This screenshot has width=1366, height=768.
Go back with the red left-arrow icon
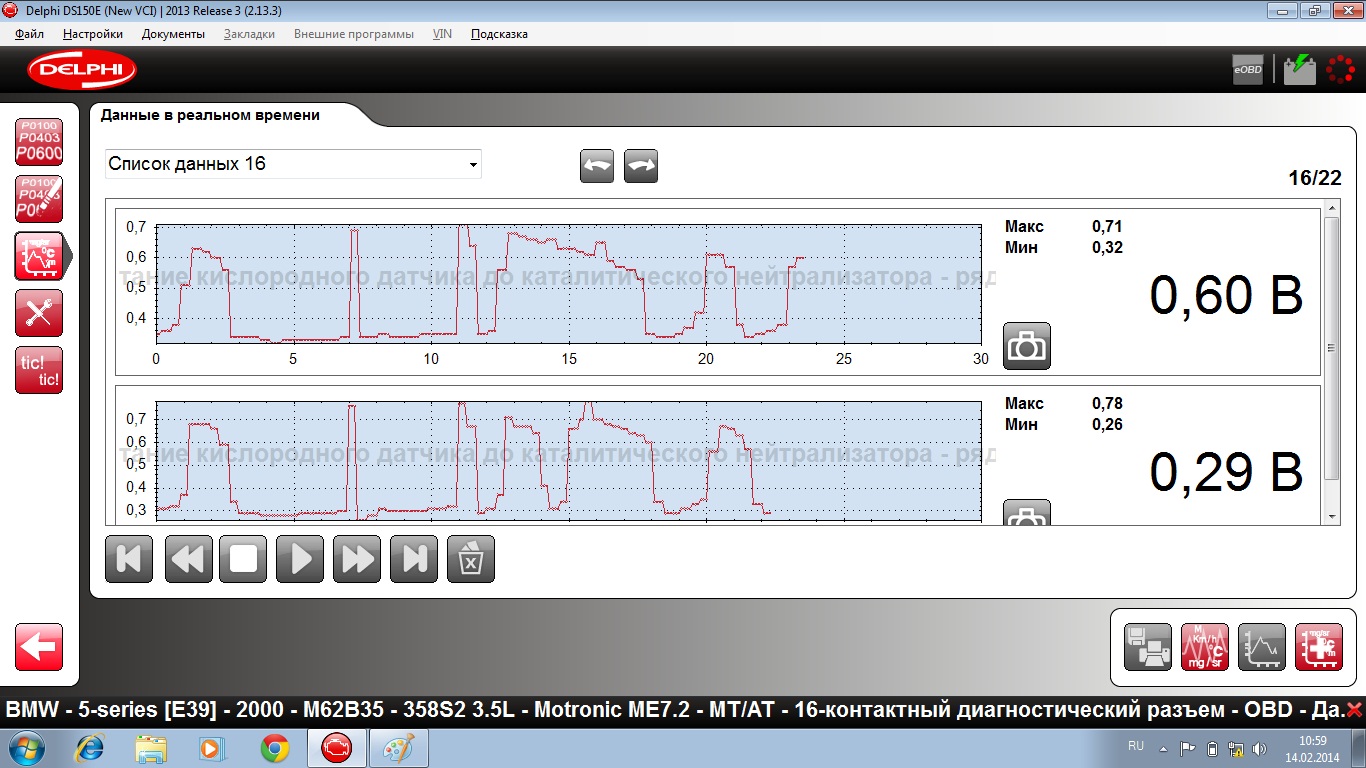pyautogui.click(x=39, y=647)
